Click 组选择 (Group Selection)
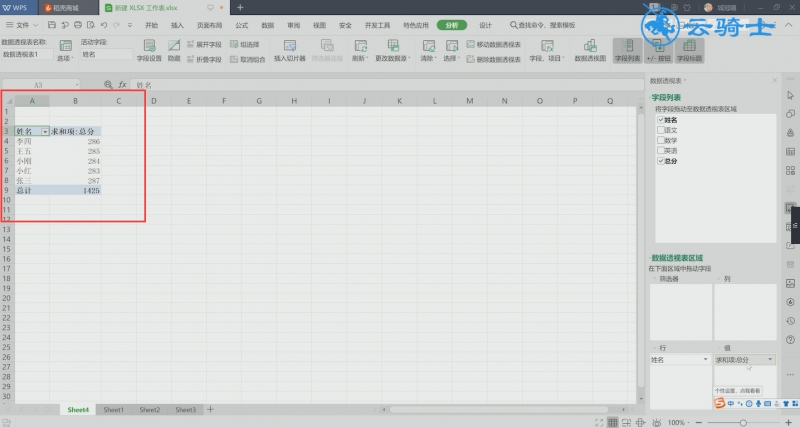The height and width of the screenshot is (428, 800). point(245,44)
